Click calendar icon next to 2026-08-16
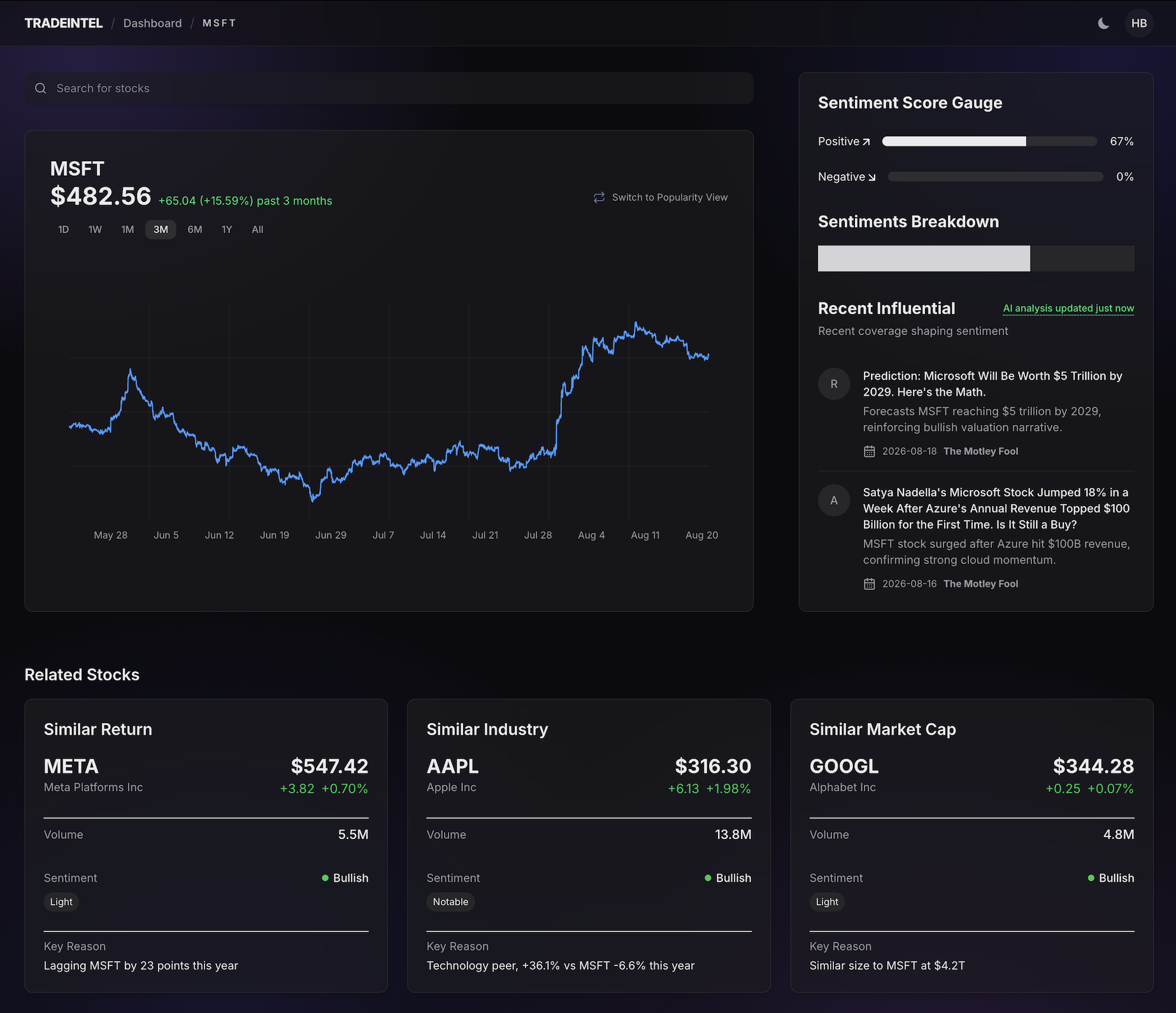 tap(869, 584)
